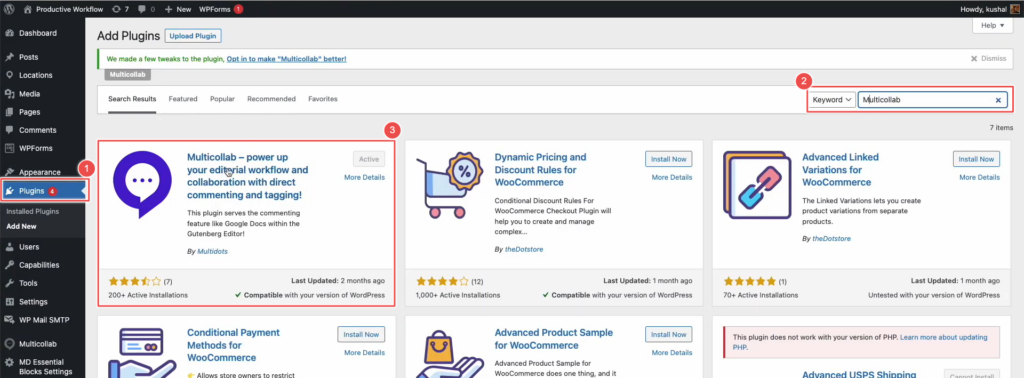Install Advanced Product Sample plugin

669,334
